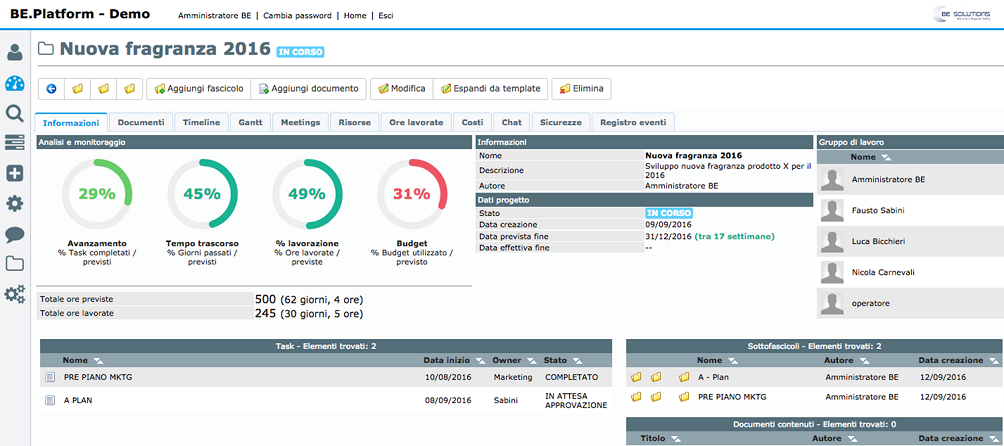Click the document icon beside A PLAN task

50,400
